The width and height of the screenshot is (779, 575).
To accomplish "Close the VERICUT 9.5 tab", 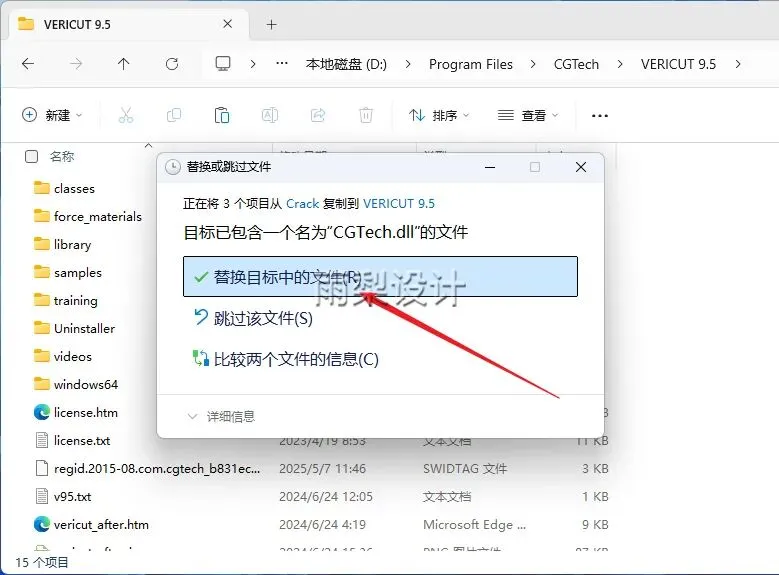I will 228,24.
